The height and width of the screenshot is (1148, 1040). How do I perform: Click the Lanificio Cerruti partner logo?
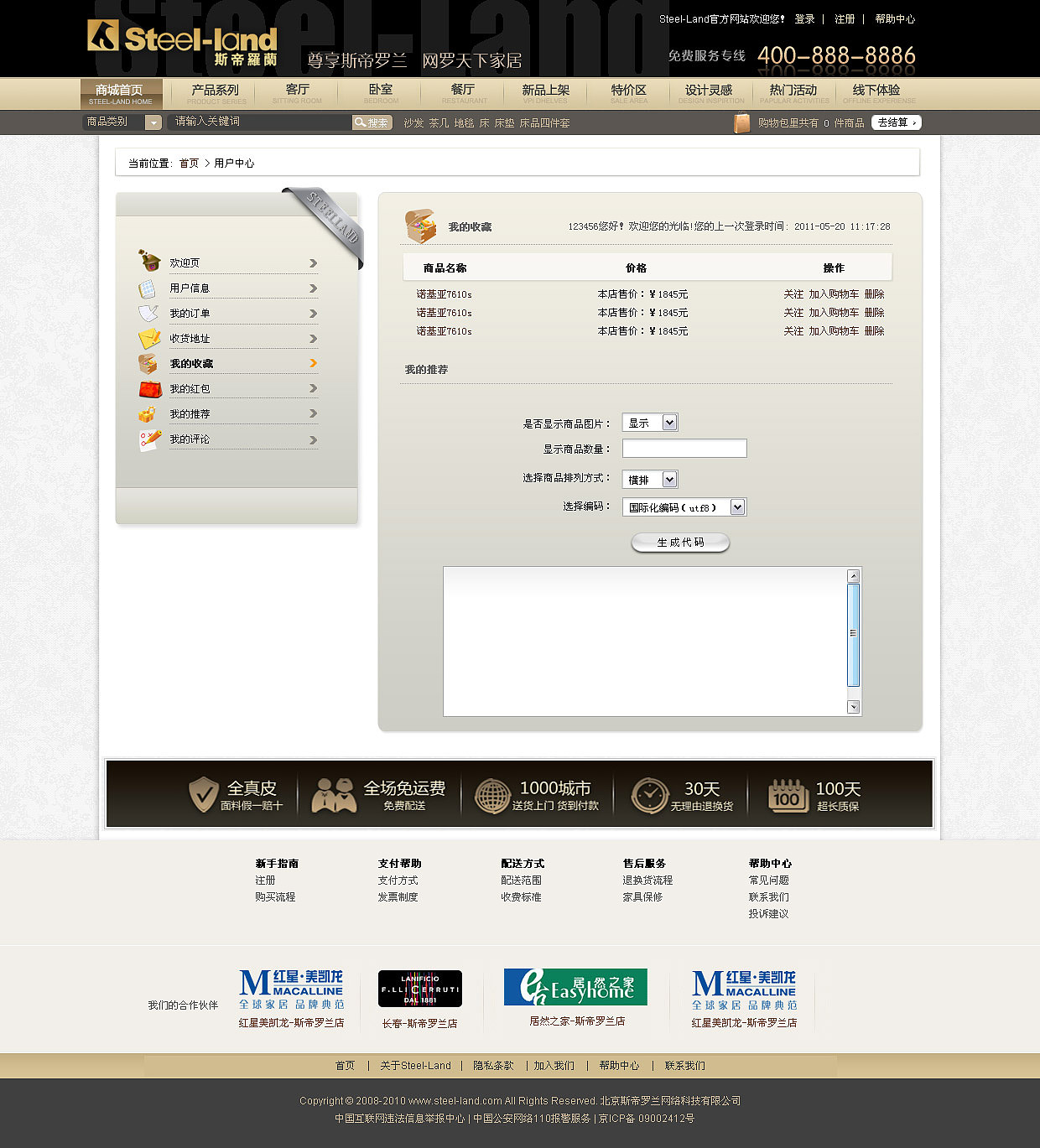[x=419, y=989]
